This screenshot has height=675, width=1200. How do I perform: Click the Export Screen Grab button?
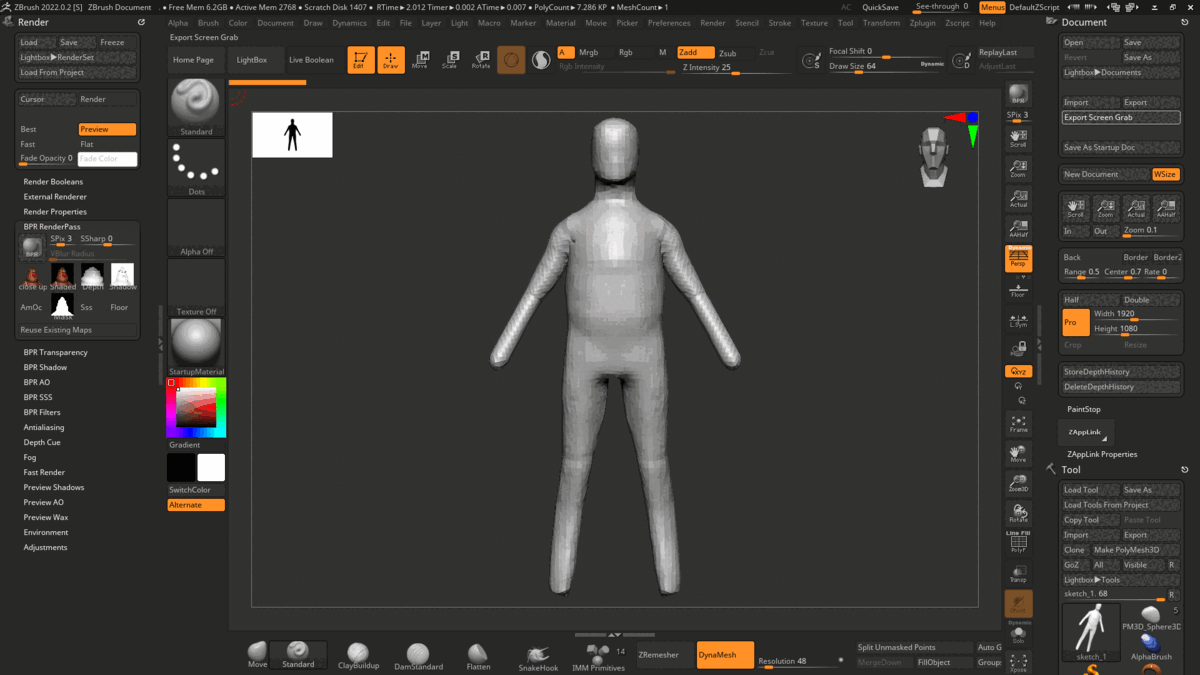pos(1107,117)
